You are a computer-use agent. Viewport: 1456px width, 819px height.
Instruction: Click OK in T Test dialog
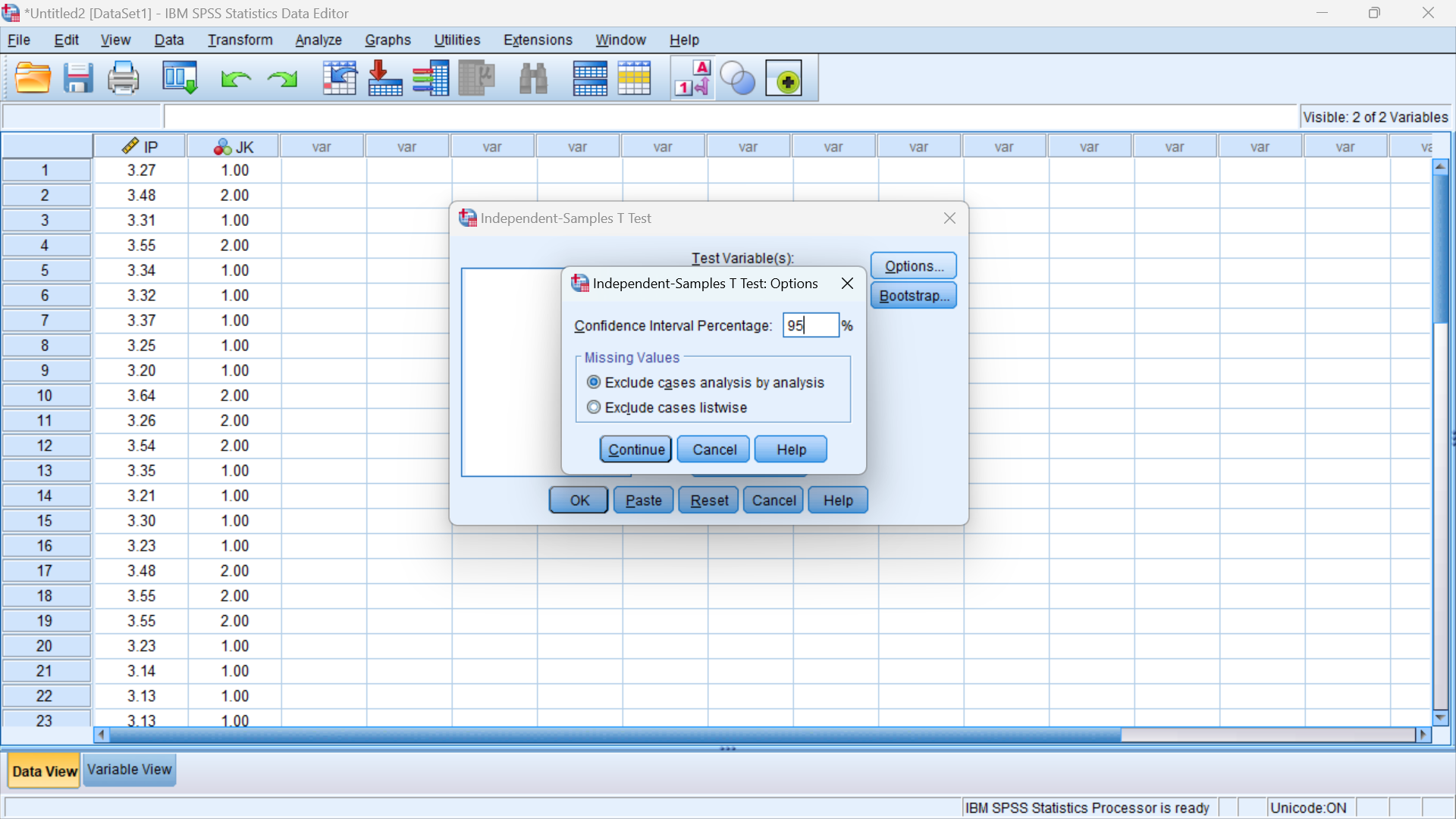pyautogui.click(x=579, y=500)
